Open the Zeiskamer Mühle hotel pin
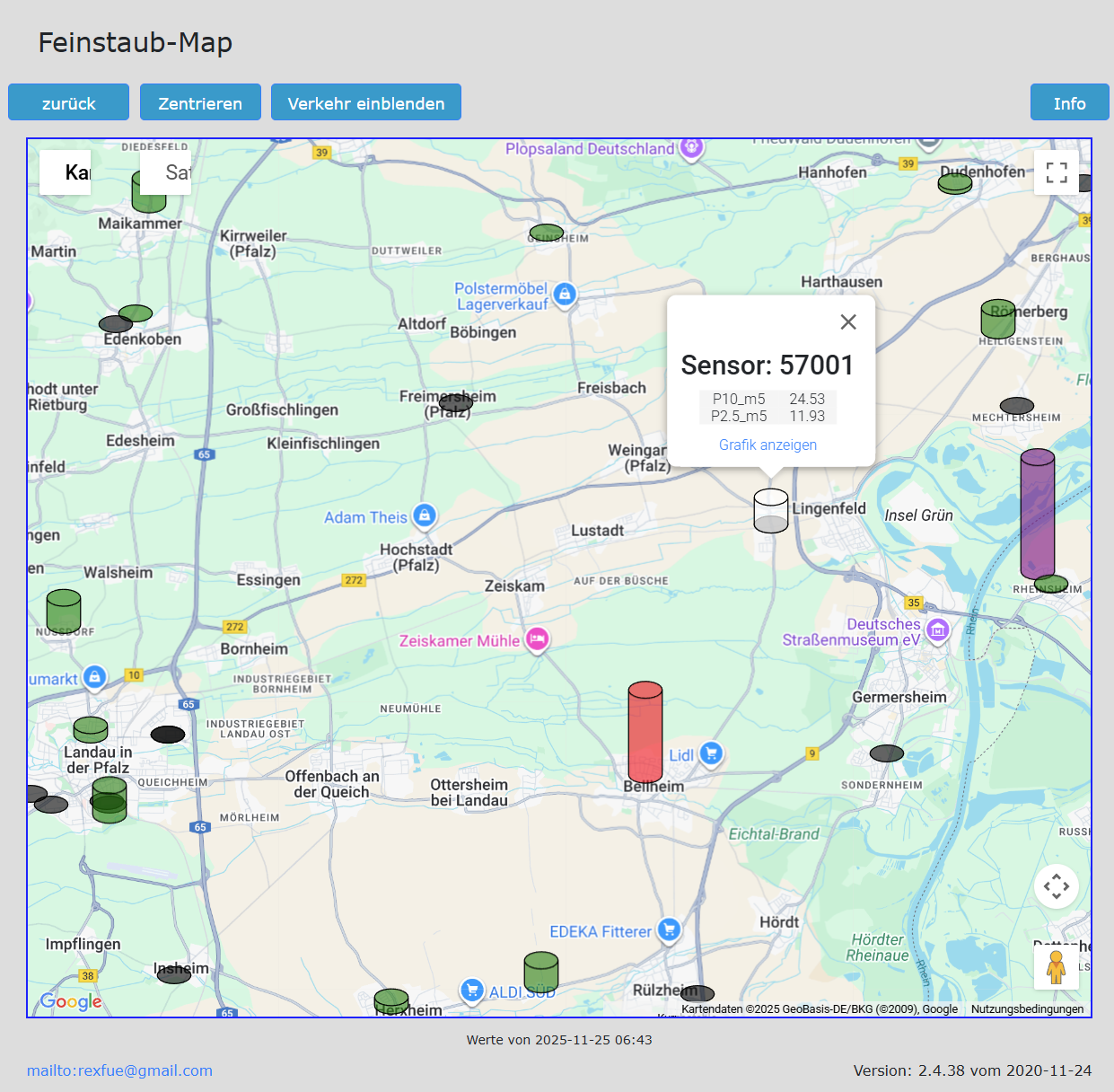The image size is (1114, 1092). pyautogui.click(x=537, y=638)
